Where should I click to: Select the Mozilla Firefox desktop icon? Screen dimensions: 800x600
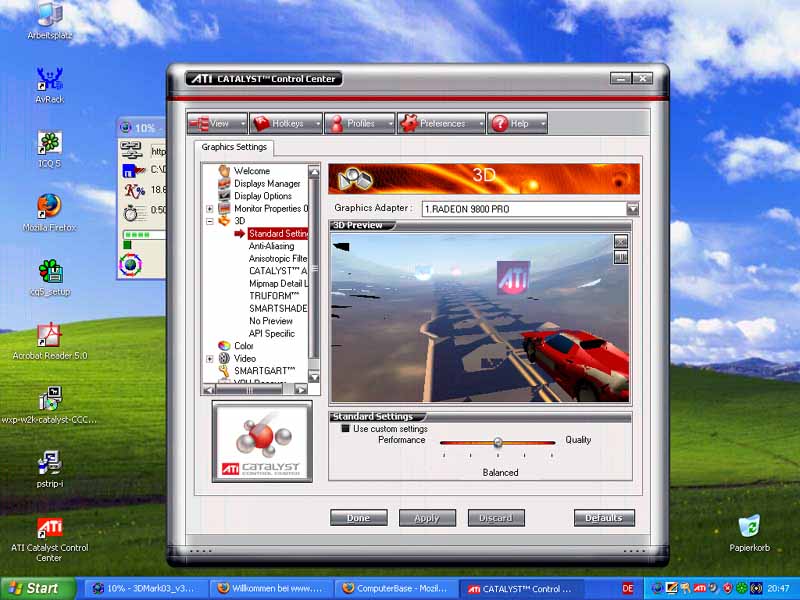[x=49, y=213]
